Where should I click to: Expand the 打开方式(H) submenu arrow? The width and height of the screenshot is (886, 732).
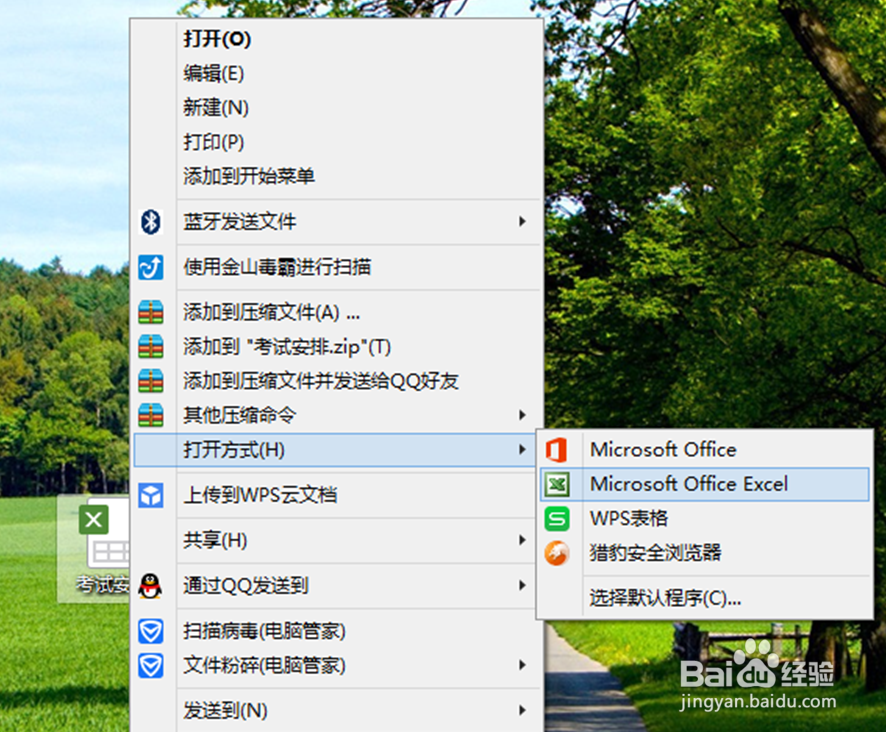tap(522, 450)
